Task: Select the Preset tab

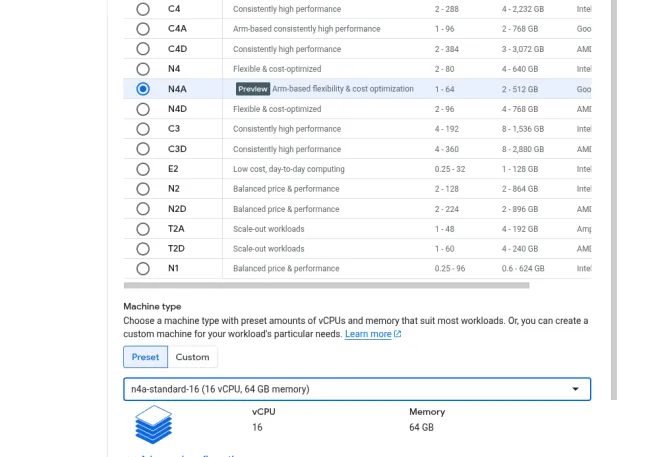Action: tap(145, 357)
